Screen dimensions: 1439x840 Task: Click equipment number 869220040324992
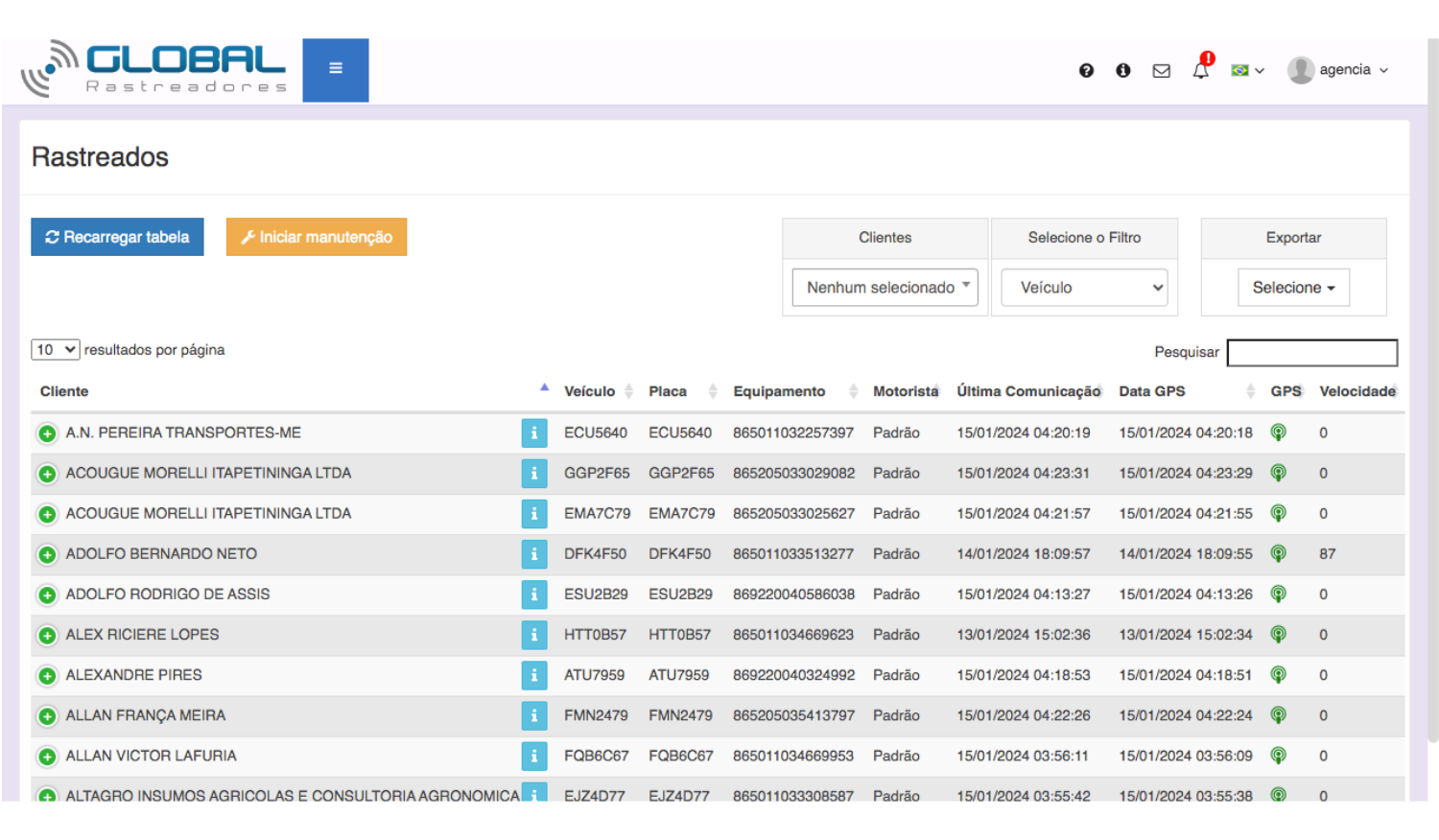click(x=793, y=675)
